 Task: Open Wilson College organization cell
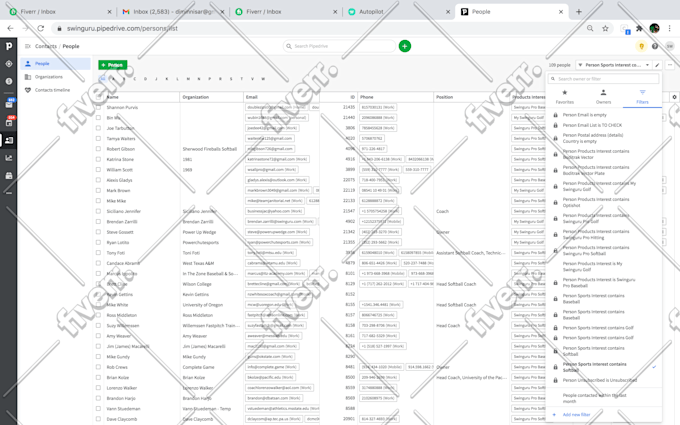click(x=197, y=284)
